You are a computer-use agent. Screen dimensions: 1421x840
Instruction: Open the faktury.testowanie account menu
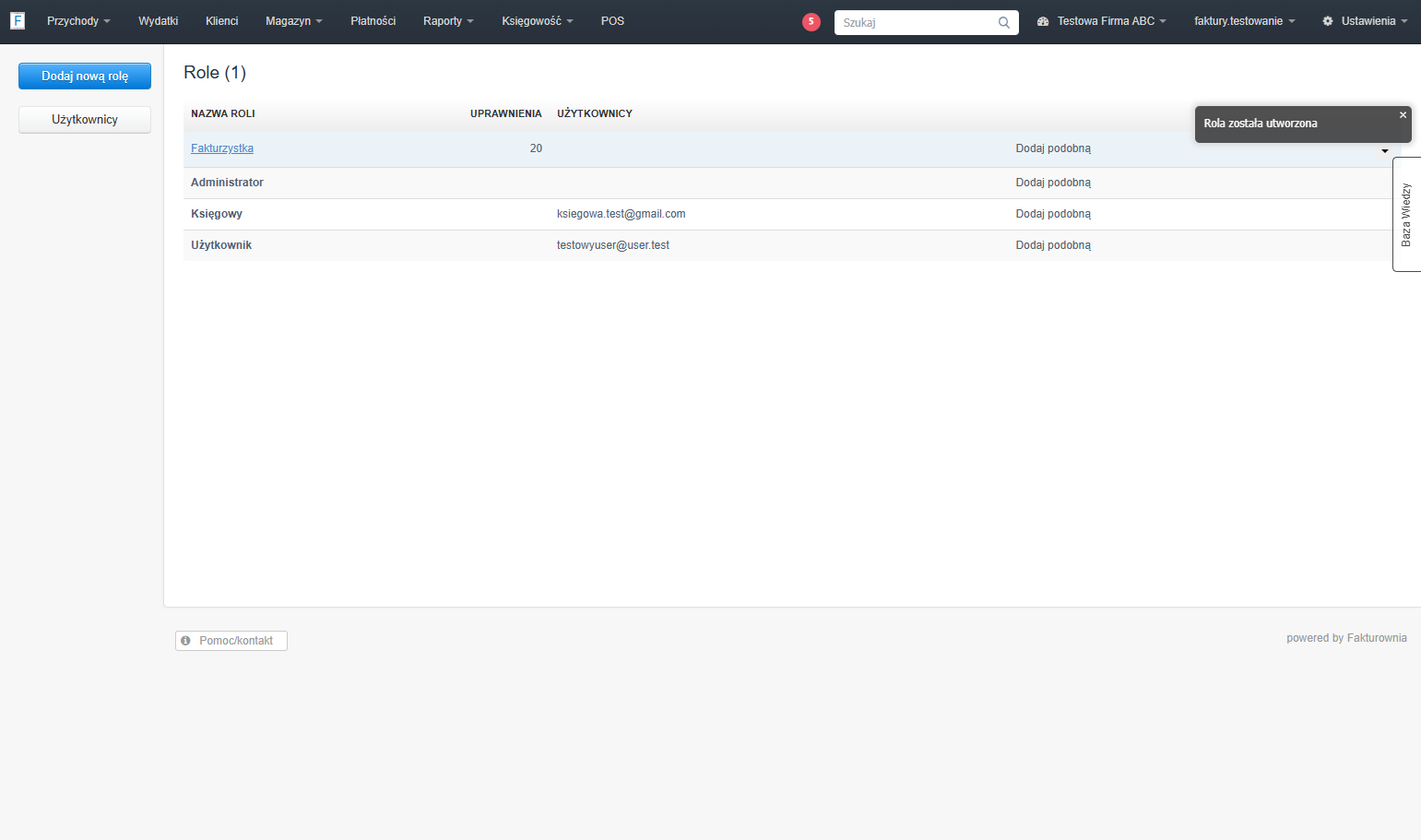1244,21
